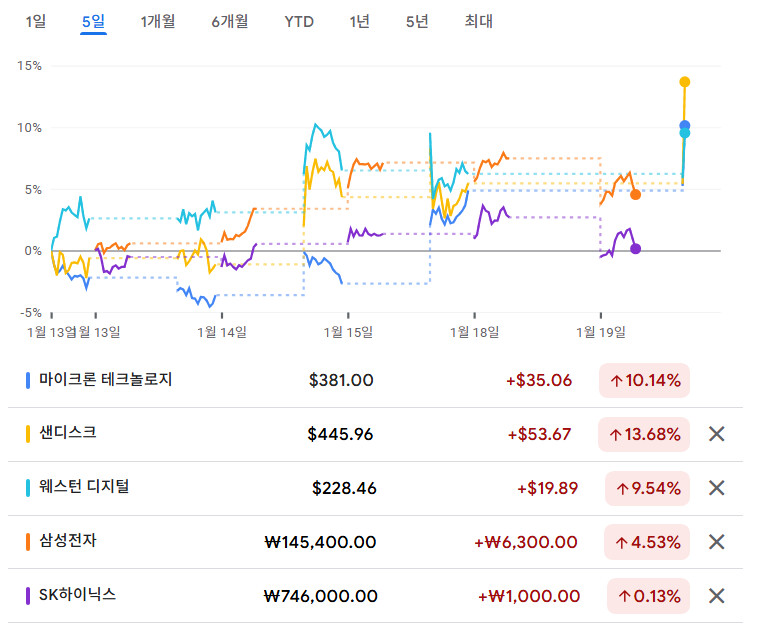The image size is (771, 630).
Task: Remove 삼성전자 with its X icon
Action: click(716, 542)
